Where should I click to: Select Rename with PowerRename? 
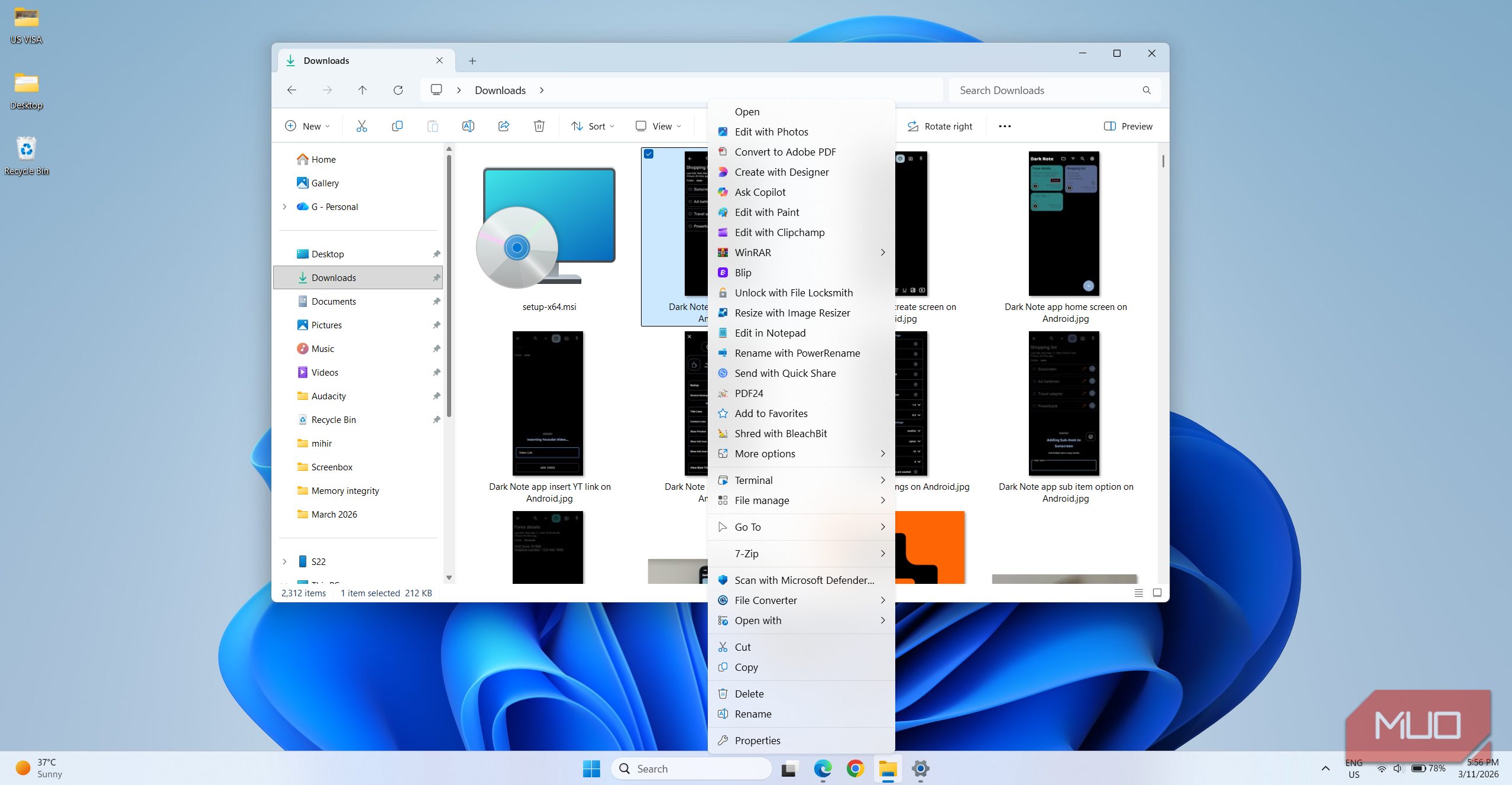tap(801, 353)
